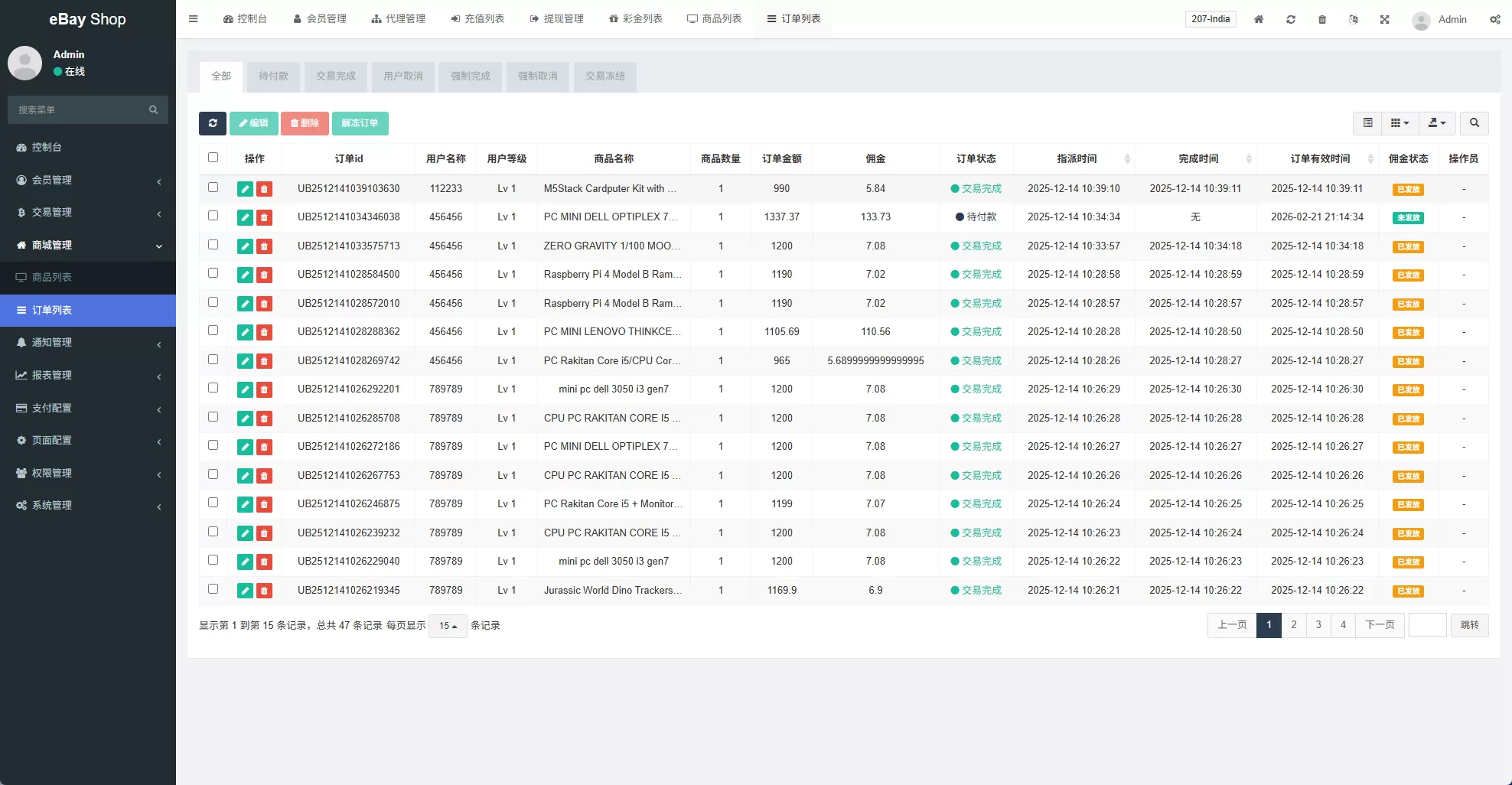The width and height of the screenshot is (1512, 785).
Task: Click the 解冻订单 unfreeze button
Action: (360, 123)
